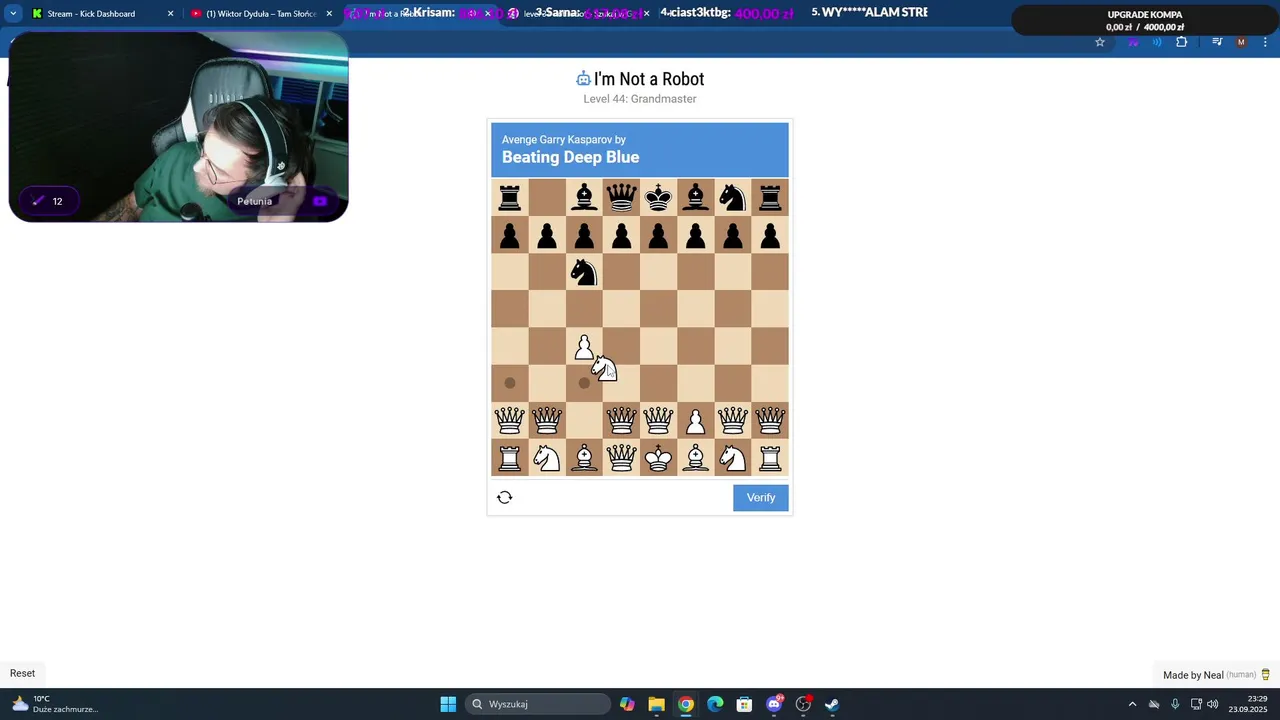Select the white rook on h1

tap(770, 458)
